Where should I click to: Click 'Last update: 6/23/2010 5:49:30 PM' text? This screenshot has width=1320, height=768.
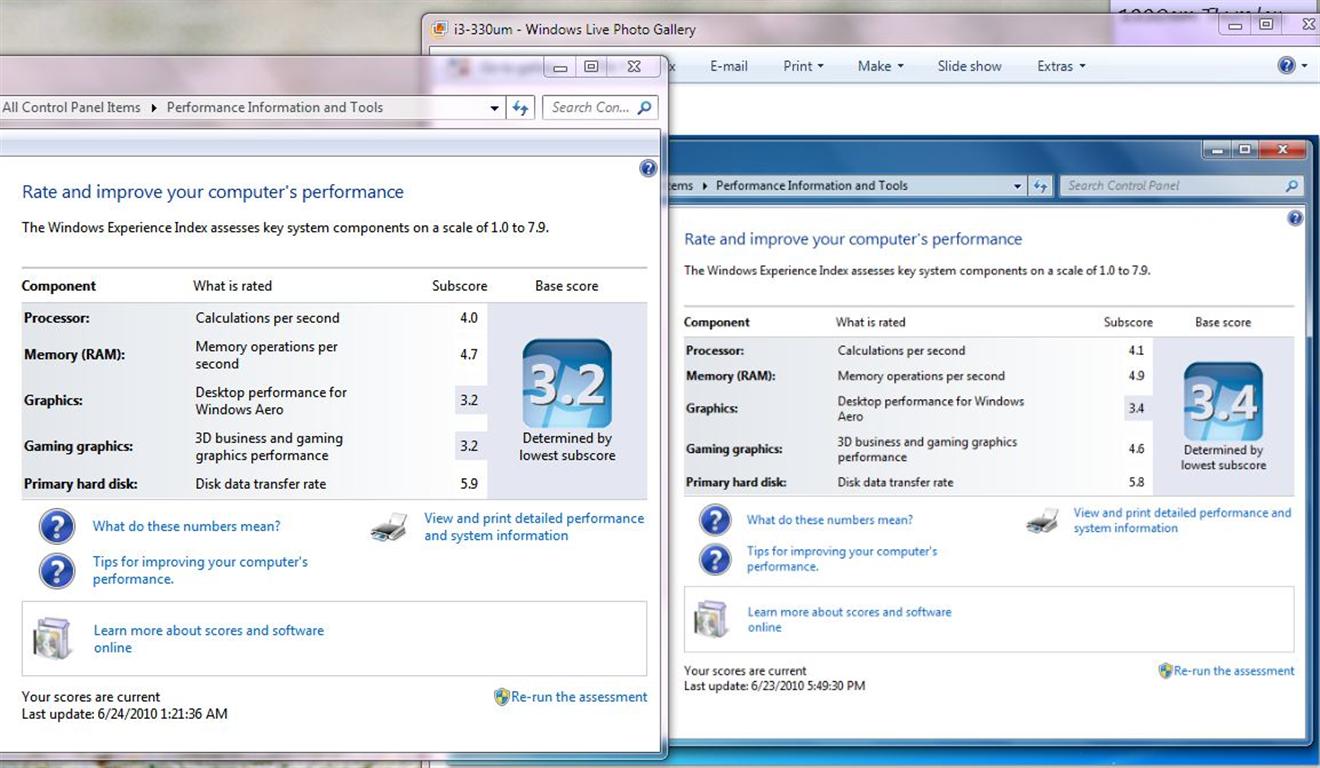click(x=775, y=686)
